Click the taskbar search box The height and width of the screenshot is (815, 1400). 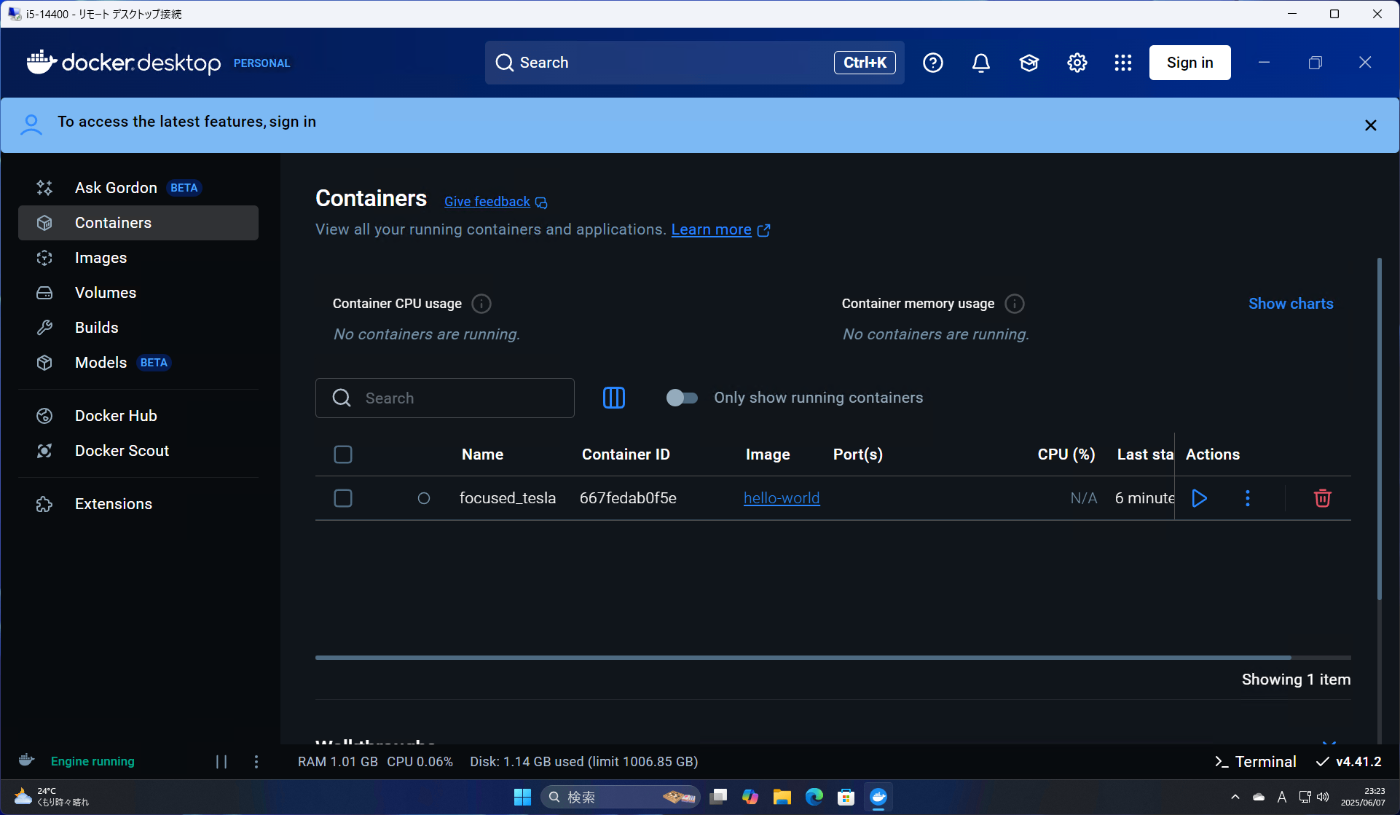pos(621,797)
